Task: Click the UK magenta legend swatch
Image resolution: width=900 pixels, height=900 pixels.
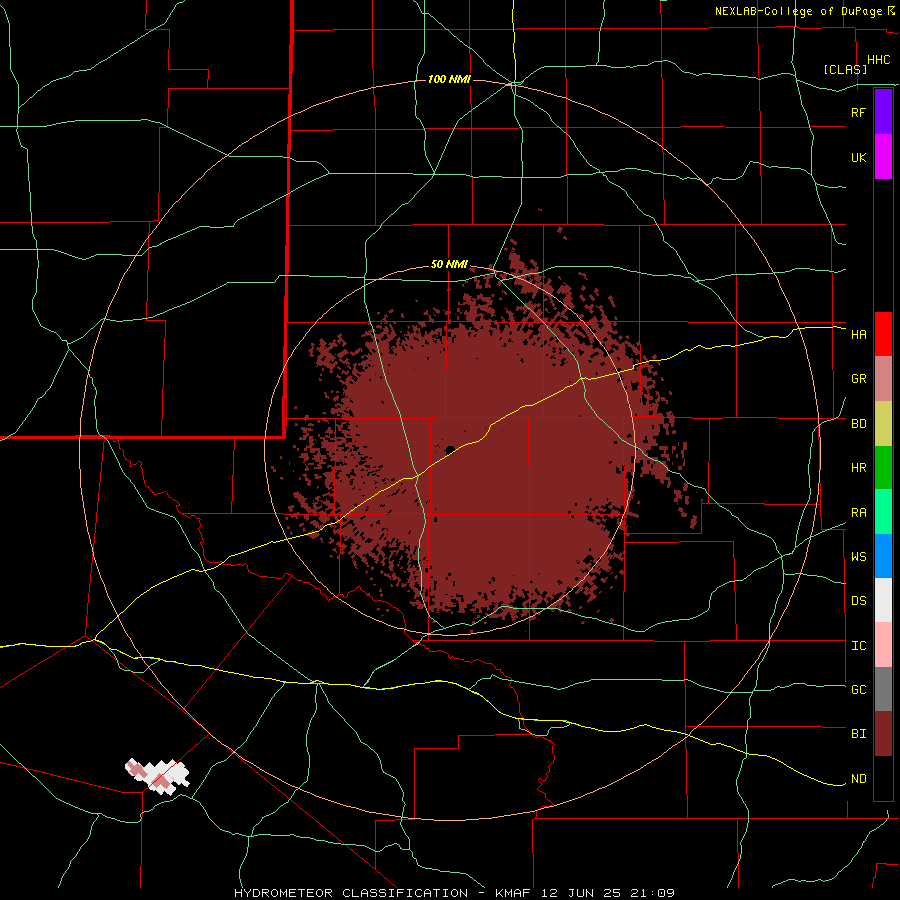Action: pyautogui.click(x=883, y=157)
